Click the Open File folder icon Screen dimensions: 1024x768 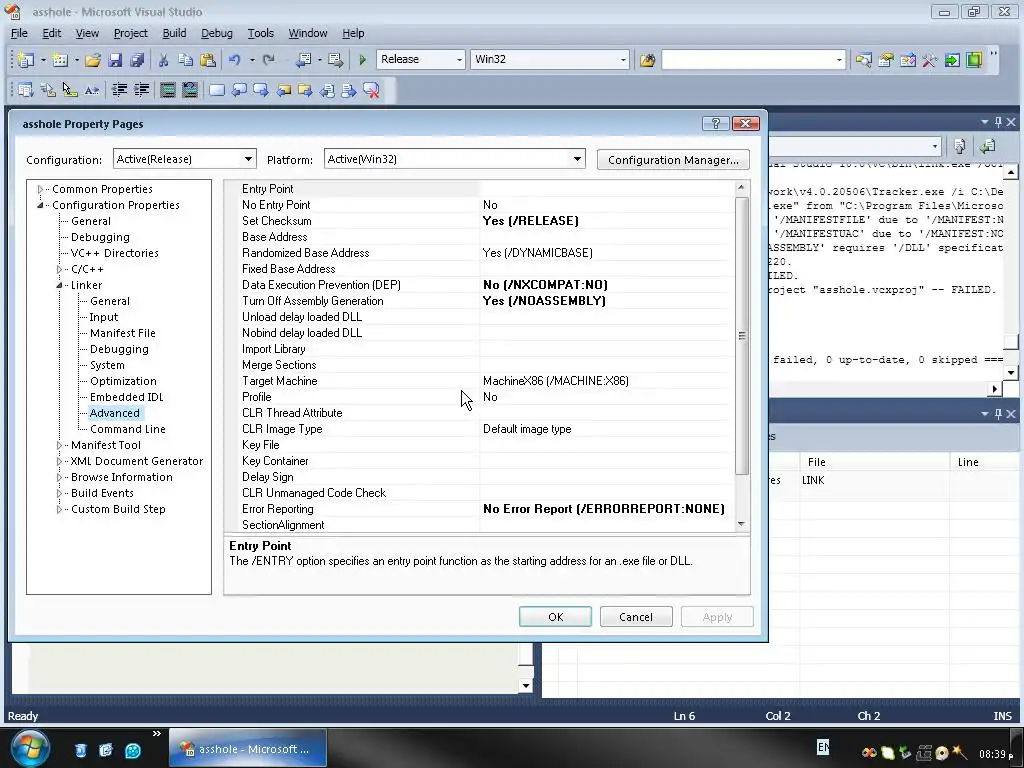(x=93, y=60)
